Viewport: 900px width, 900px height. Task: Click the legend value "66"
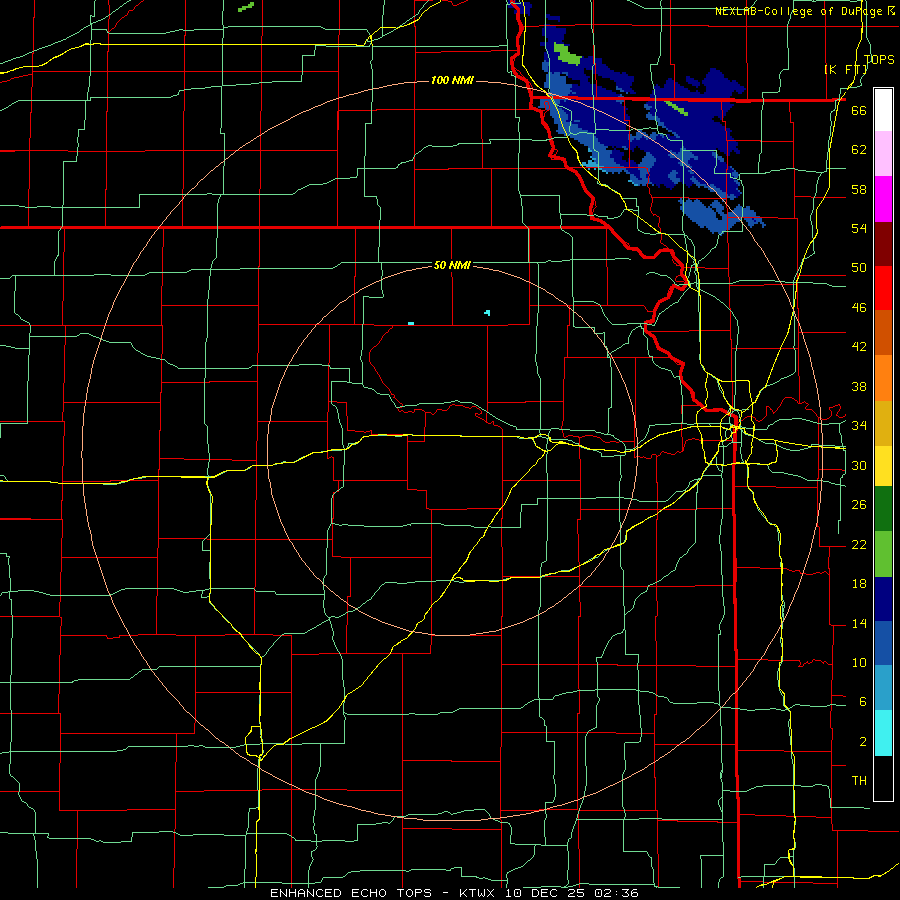tap(859, 110)
